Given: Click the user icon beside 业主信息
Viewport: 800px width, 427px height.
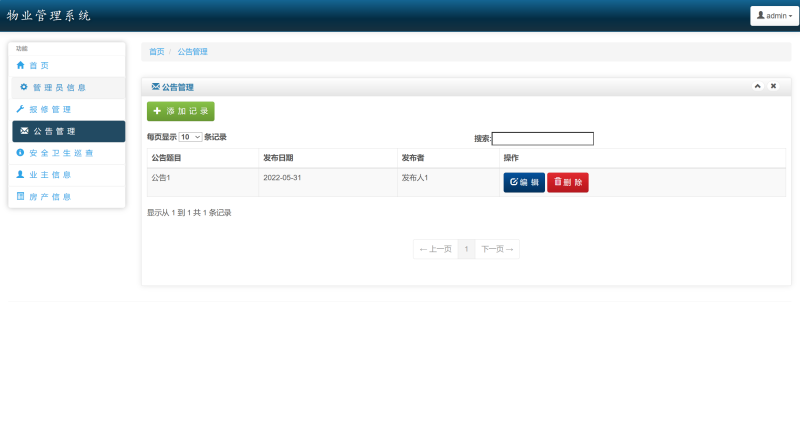Looking at the screenshot, I should (x=20, y=174).
